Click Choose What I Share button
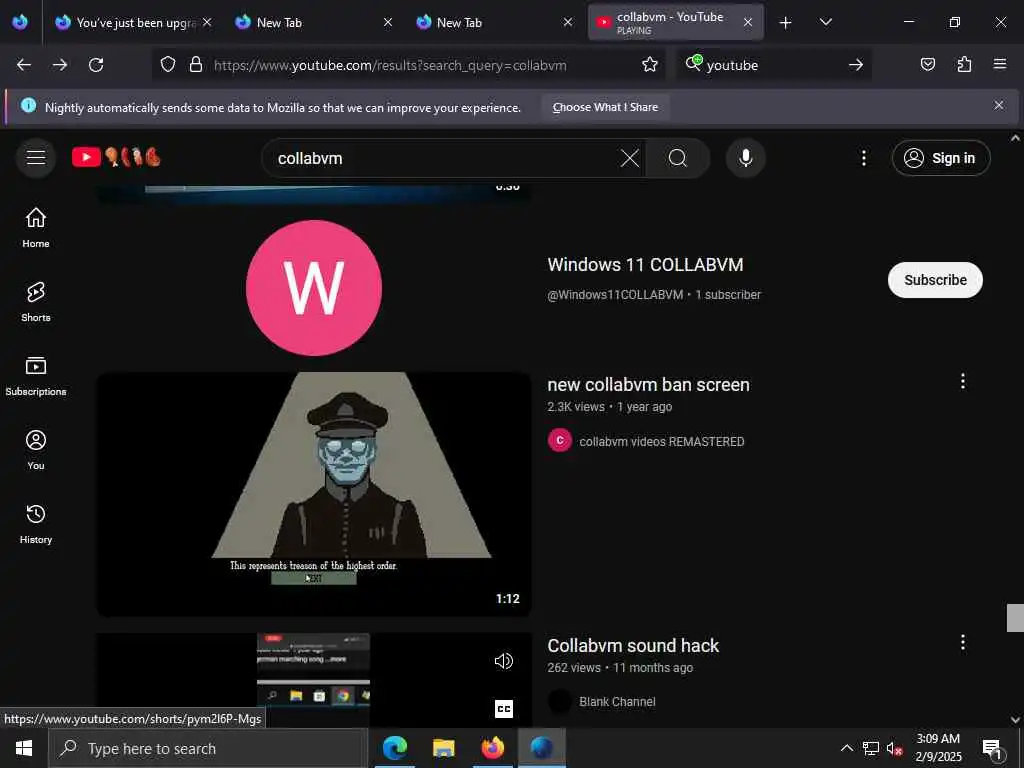This screenshot has width=1024, height=768. coord(605,107)
